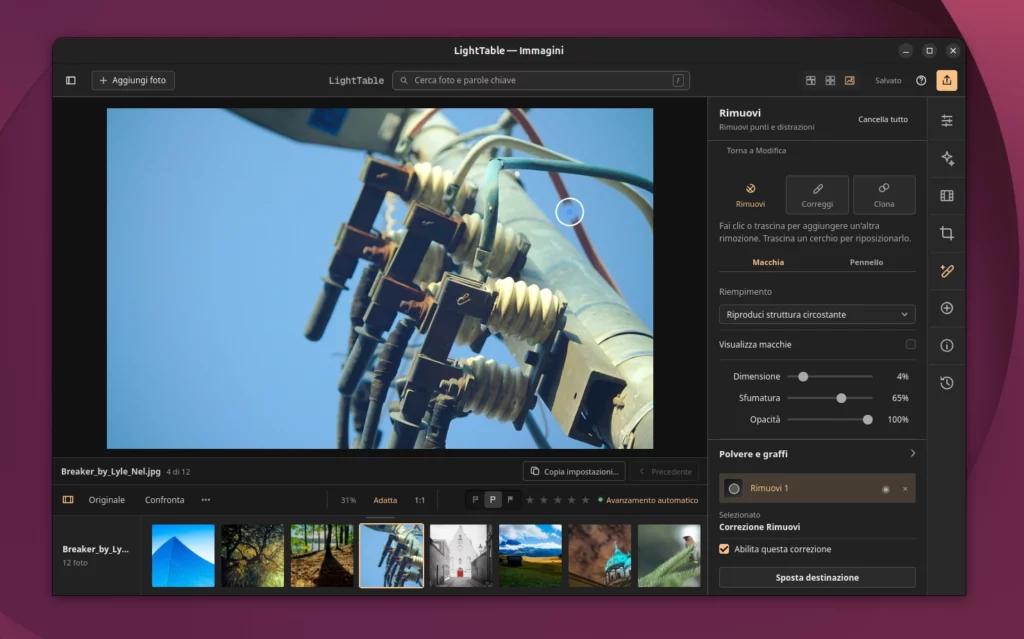Screen dimensions: 1024x639
Task: Click the Salvato status text
Action: coord(888,80)
